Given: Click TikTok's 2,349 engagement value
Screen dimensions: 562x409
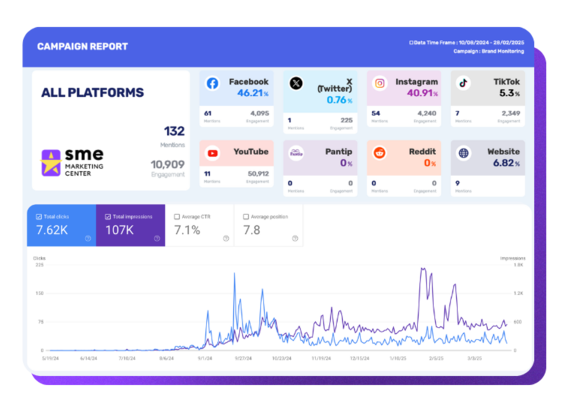Looking at the screenshot, I should (511, 113).
